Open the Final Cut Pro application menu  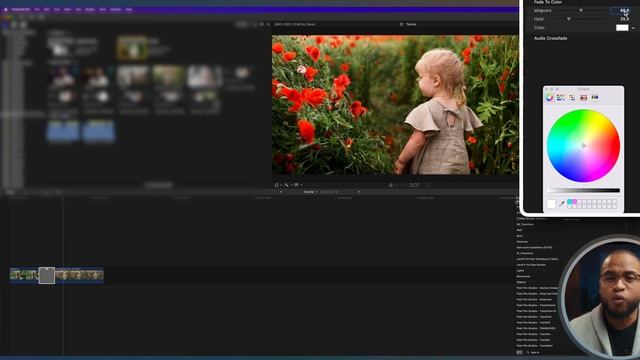[x=21, y=9]
